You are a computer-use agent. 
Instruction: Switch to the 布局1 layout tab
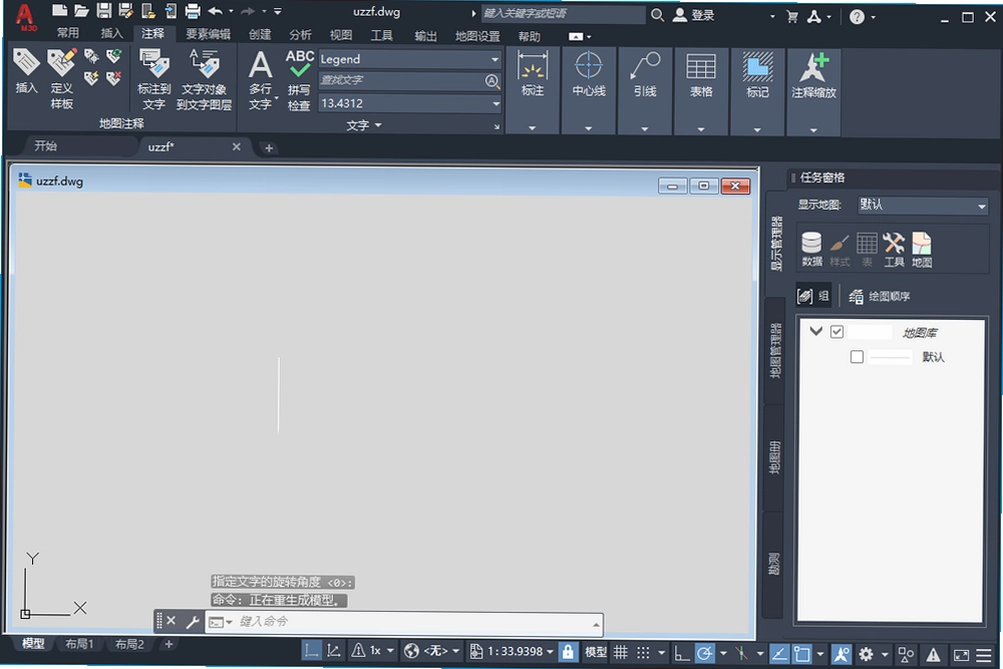click(x=79, y=644)
